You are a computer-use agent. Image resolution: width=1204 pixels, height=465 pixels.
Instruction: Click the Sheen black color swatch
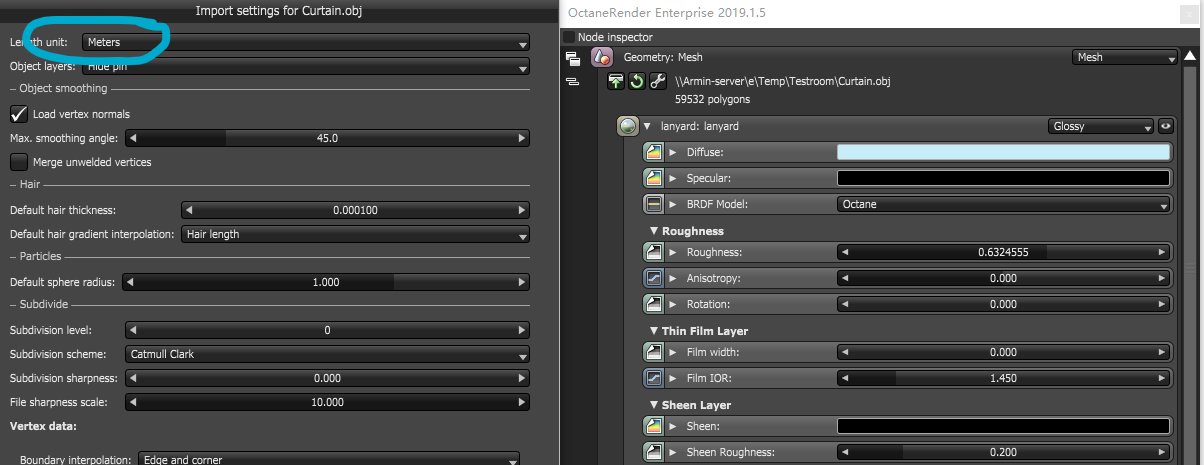point(1003,427)
